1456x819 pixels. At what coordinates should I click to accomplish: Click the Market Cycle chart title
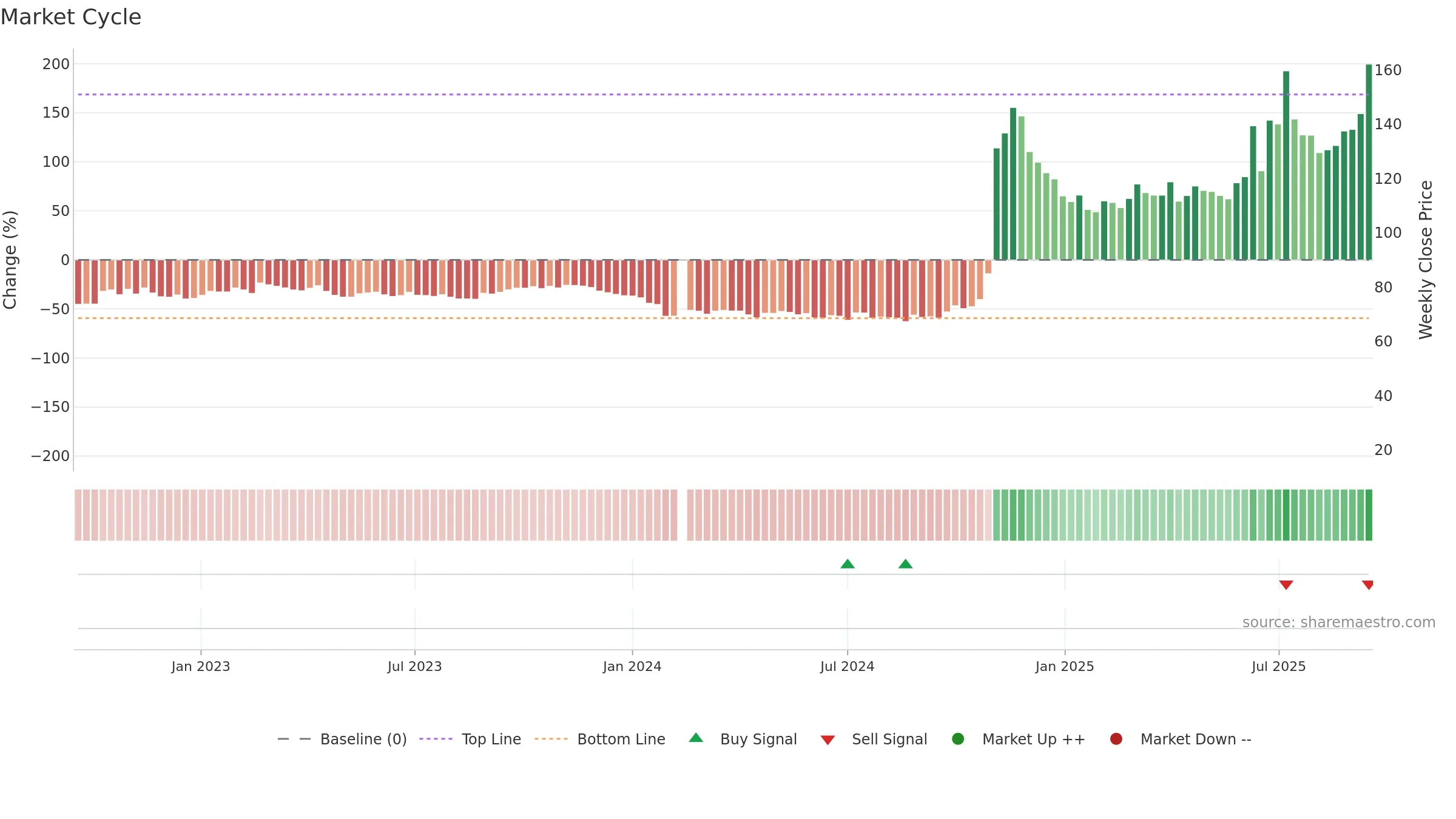(71, 17)
